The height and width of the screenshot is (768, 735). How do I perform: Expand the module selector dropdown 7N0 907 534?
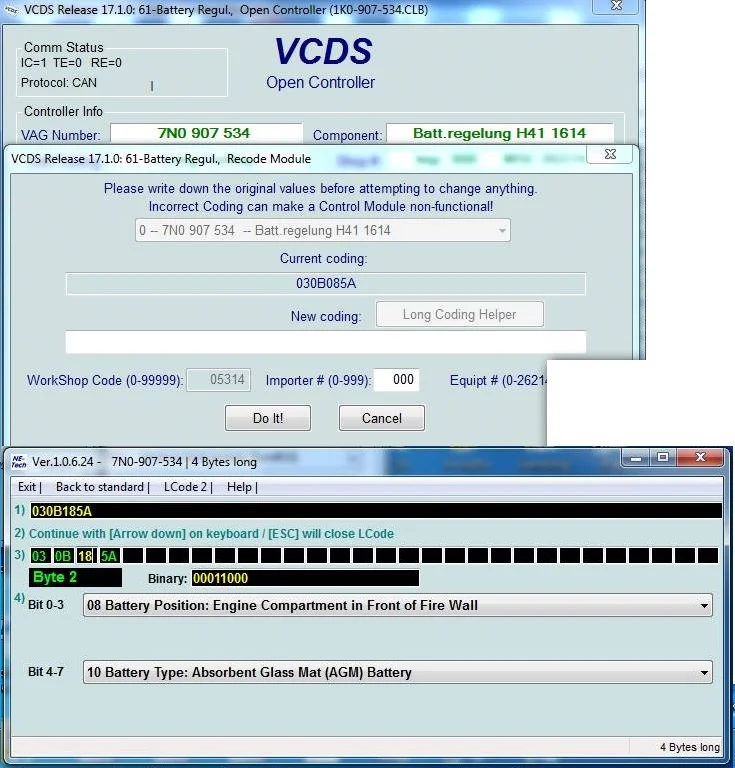click(x=323, y=230)
